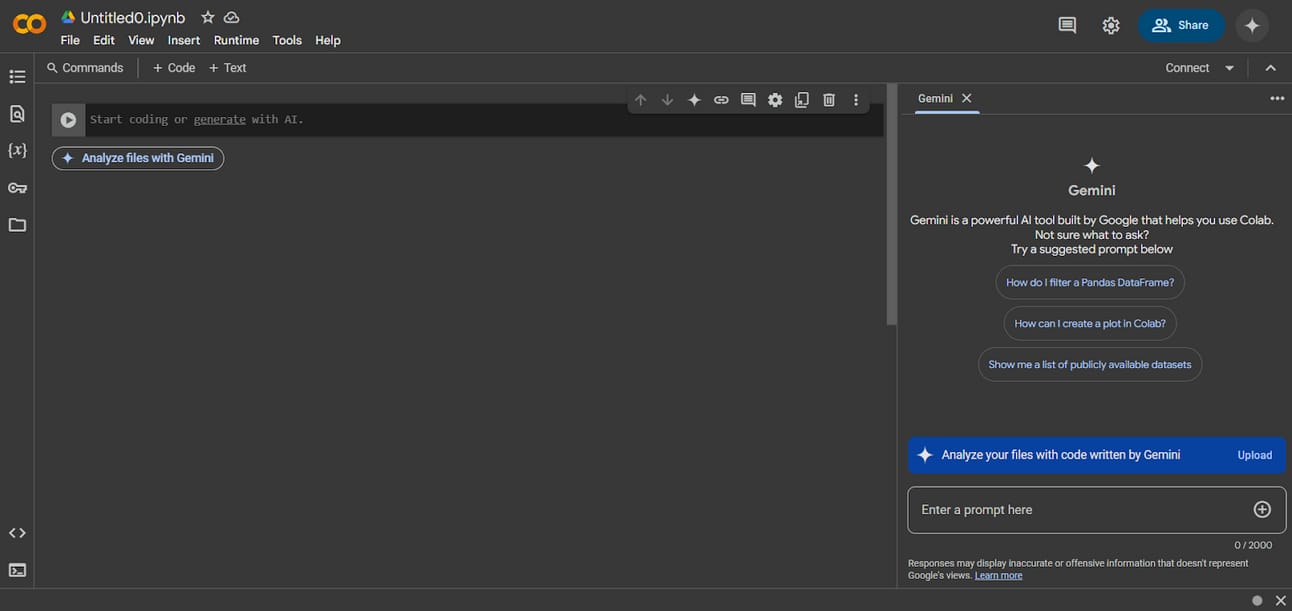Add a new Code cell
This screenshot has width=1292, height=611.
174,68
